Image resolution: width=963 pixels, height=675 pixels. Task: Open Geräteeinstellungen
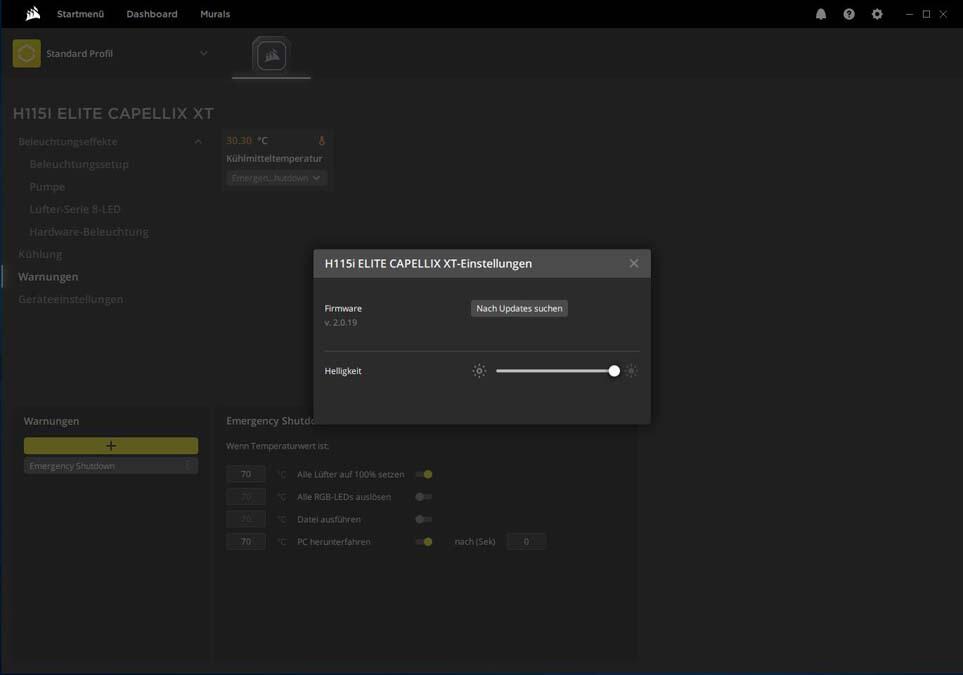[x=71, y=300]
